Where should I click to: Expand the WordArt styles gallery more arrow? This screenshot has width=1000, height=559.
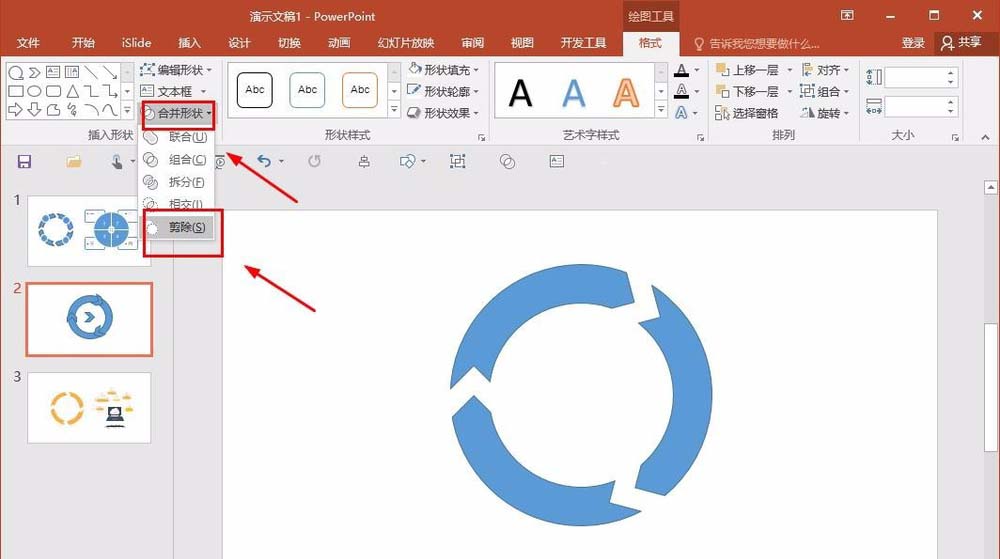(x=661, y=110)
